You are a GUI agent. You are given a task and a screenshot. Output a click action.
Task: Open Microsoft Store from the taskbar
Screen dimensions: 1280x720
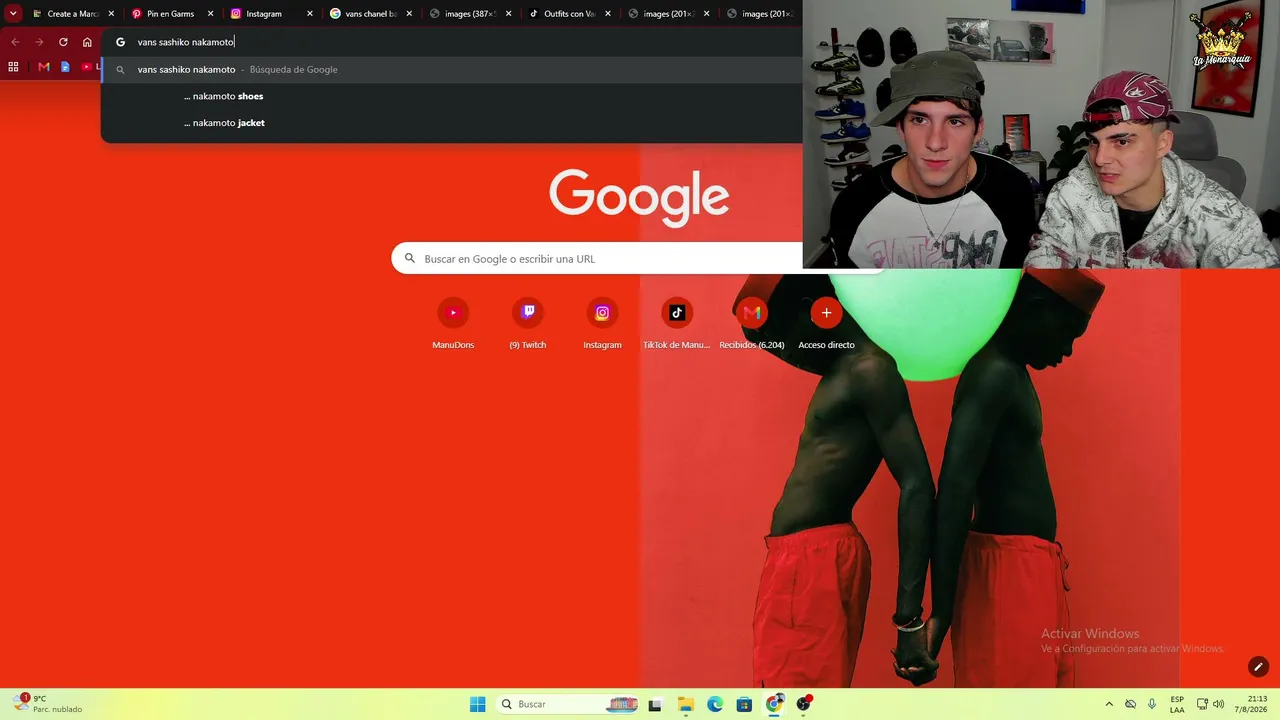pyautogui.click(x=744, y=704)
